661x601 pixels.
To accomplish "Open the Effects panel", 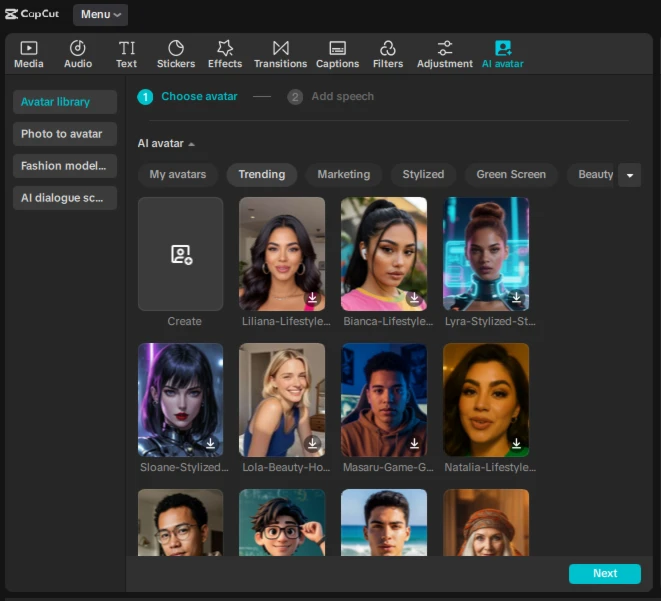I will pyautogui.click(x=225, y=54).
